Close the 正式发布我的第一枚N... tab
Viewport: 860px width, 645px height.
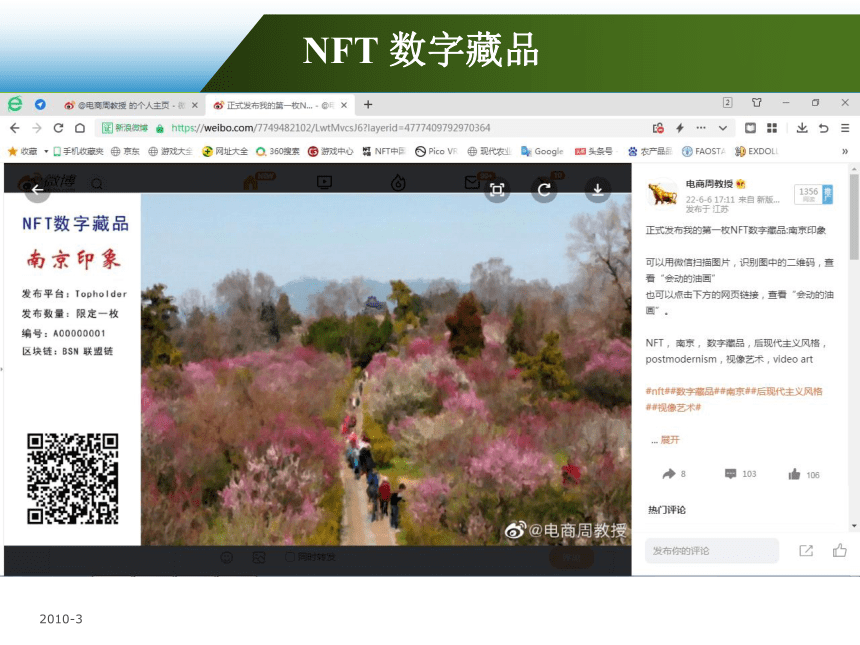pyautogui.click(x=344, y=105)
